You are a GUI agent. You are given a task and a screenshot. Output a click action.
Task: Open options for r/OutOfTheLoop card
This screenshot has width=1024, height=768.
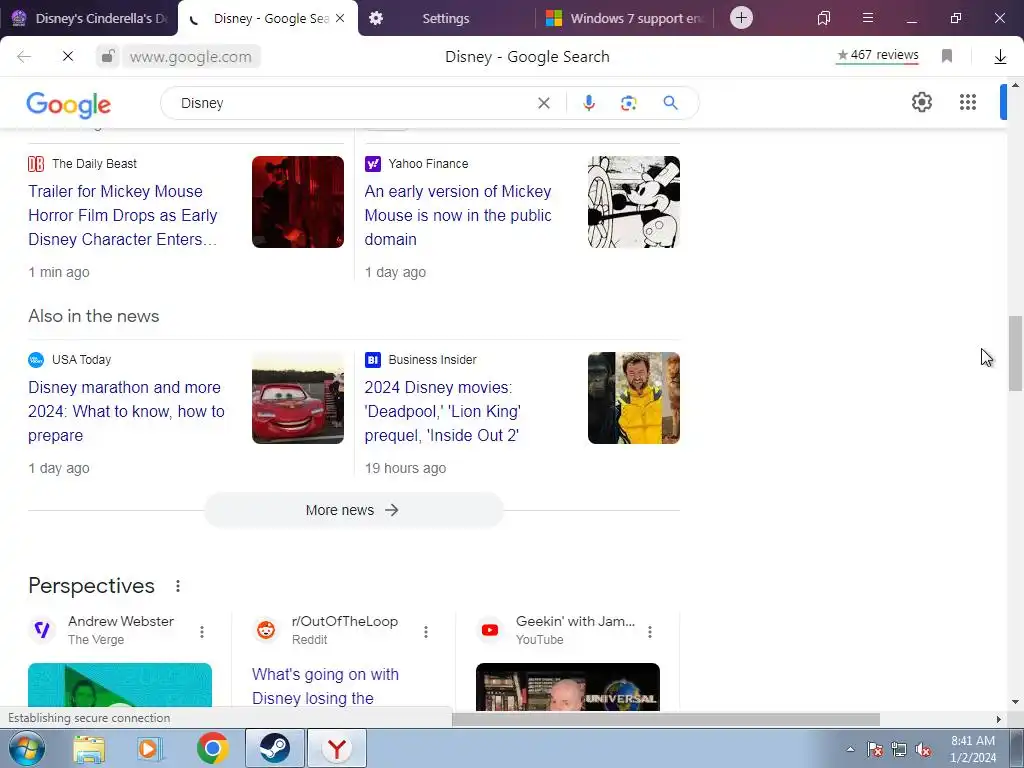(426, 632)
